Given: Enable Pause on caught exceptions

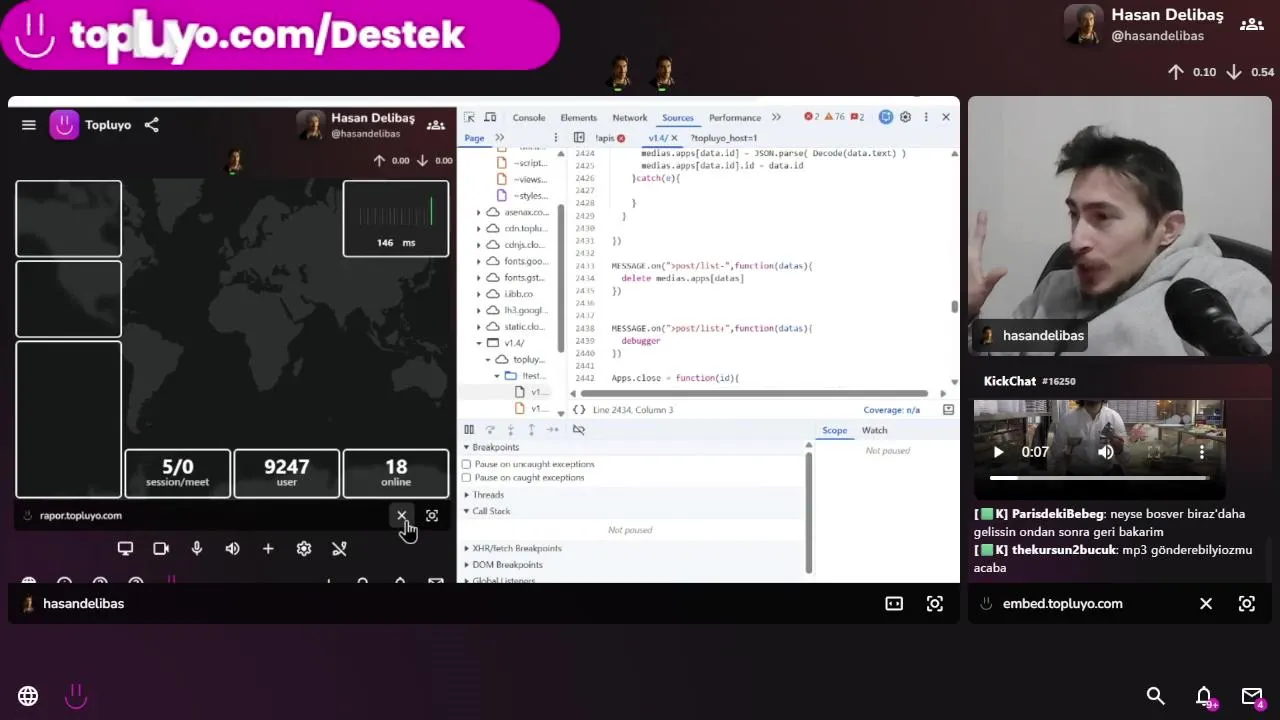Looking at the screenshot, I should pos(466,478).
